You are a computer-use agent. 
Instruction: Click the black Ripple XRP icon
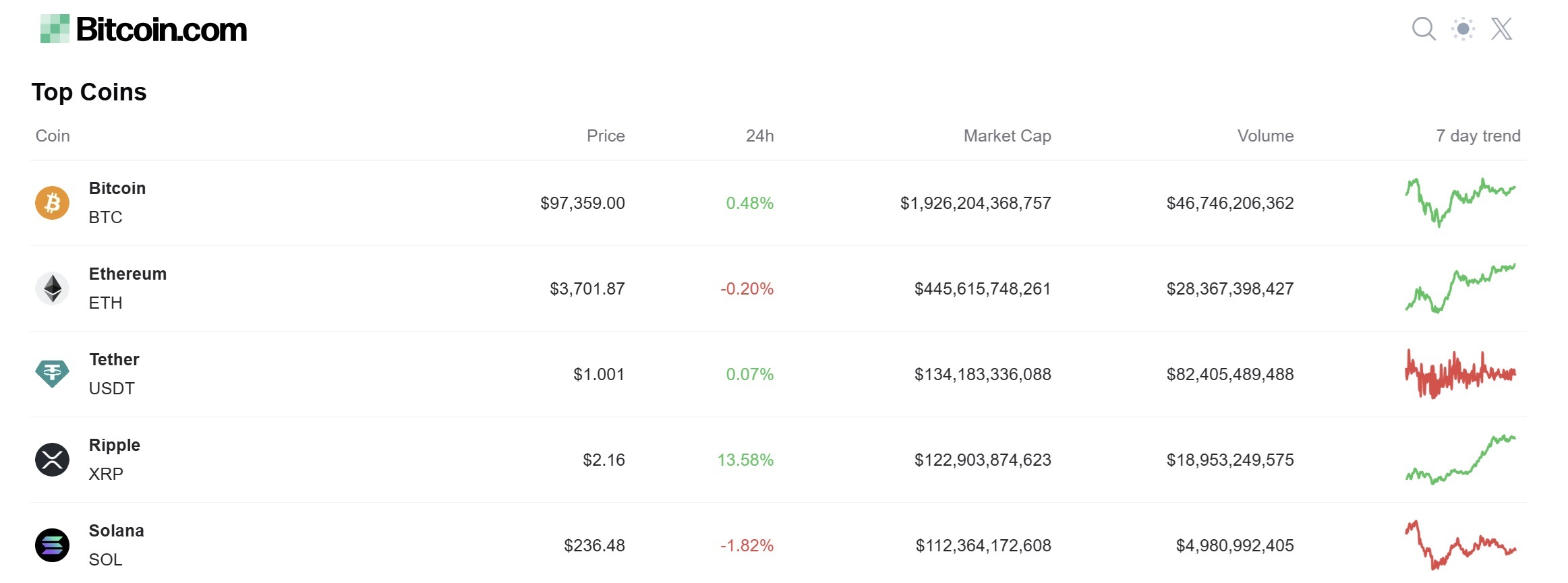tap(52, 460)
